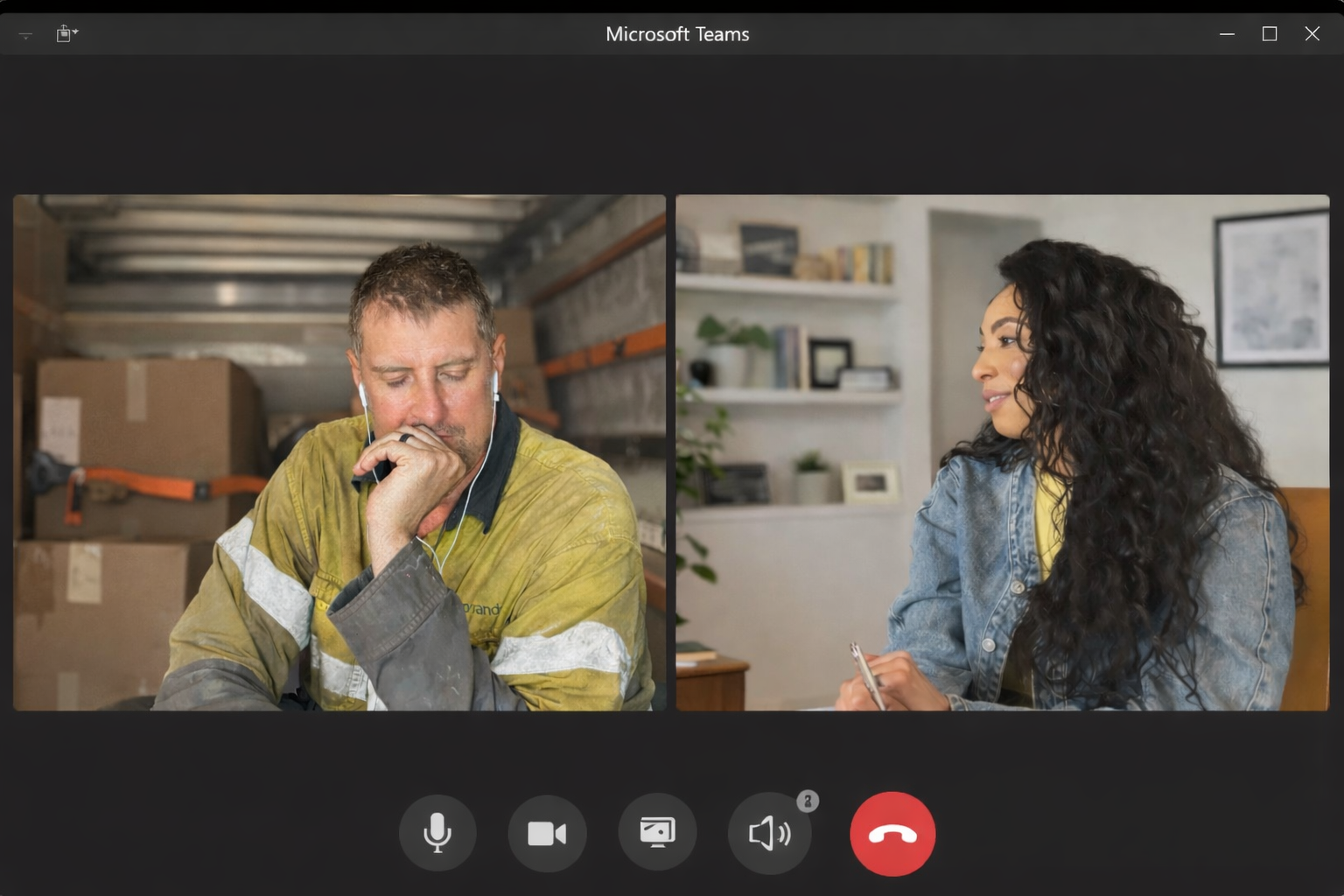Minimize the Teams call window
The width and height of the screenshot is (1344, 896).
[1227, 34]
